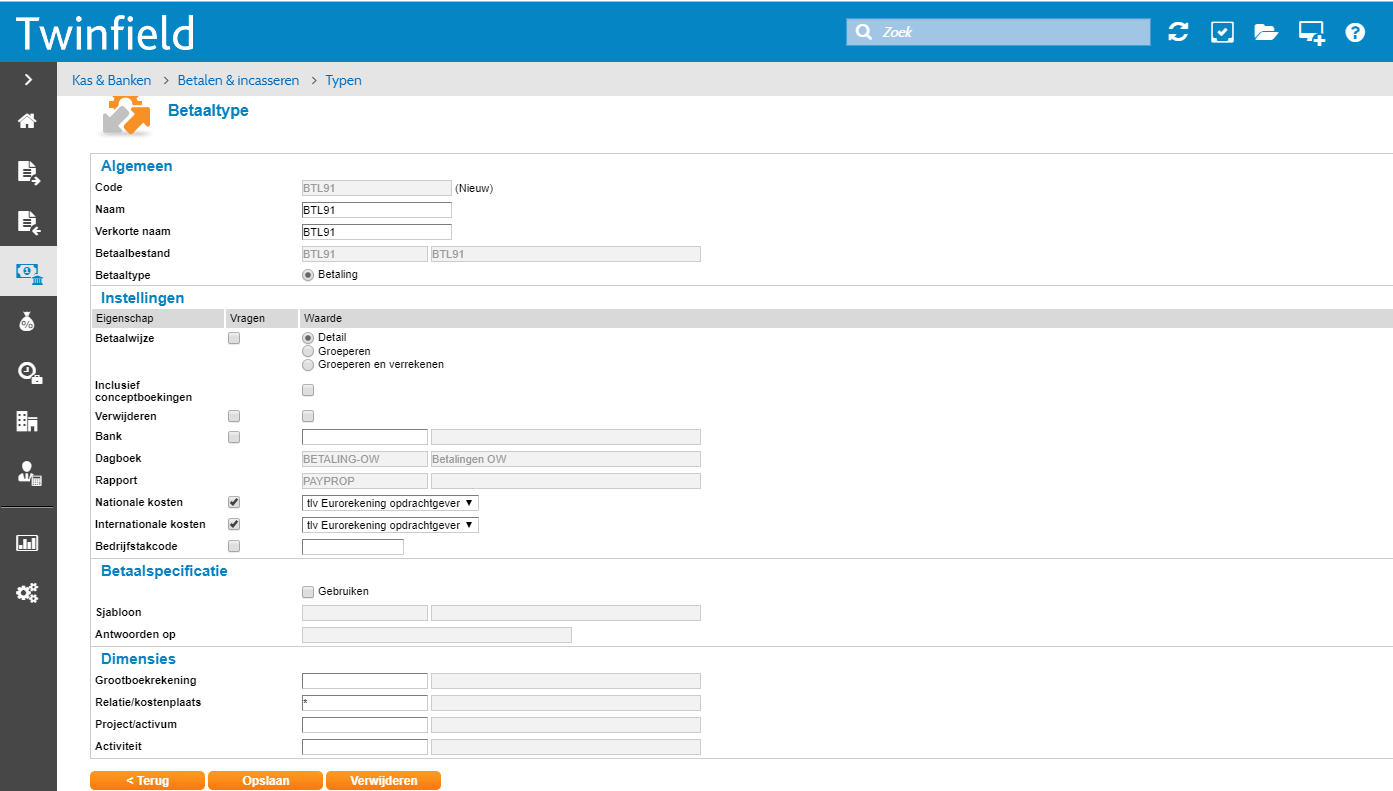Open Betalen & incasseren breadcrumb

click(x=238, y=80)
